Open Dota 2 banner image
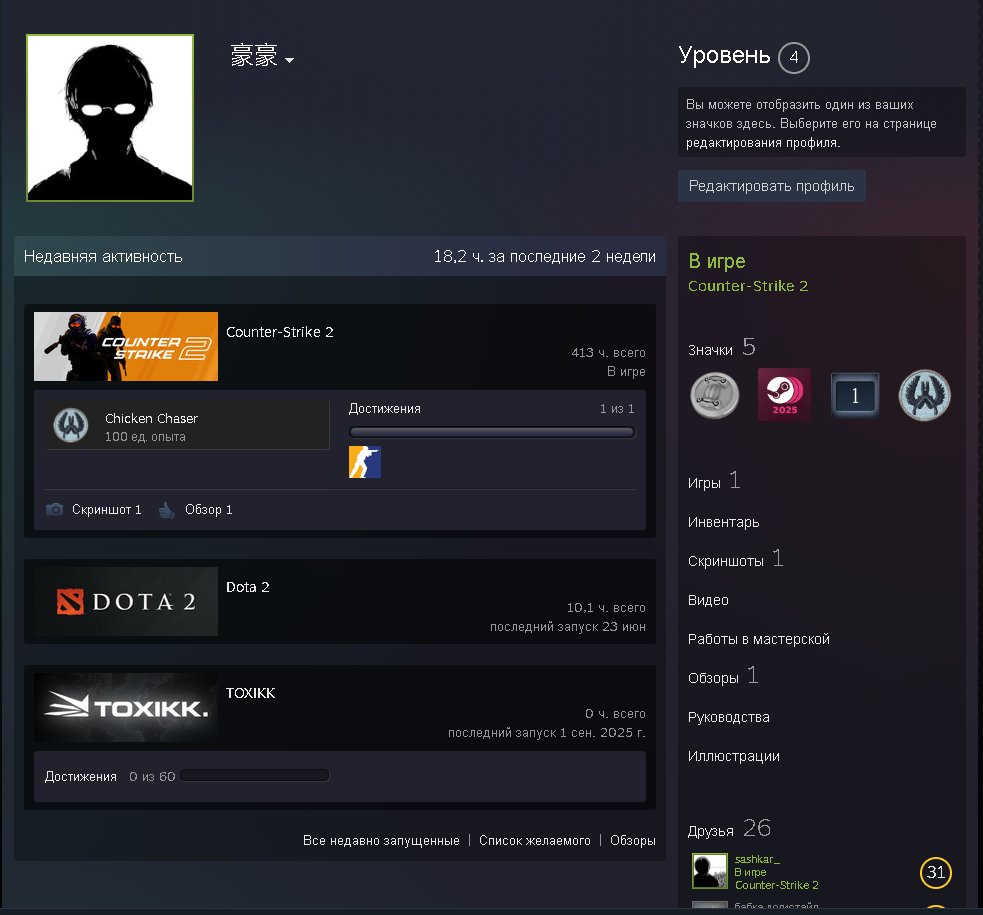Image resolution: width=983 pixels, height=915 pixels. click(126, 602)
